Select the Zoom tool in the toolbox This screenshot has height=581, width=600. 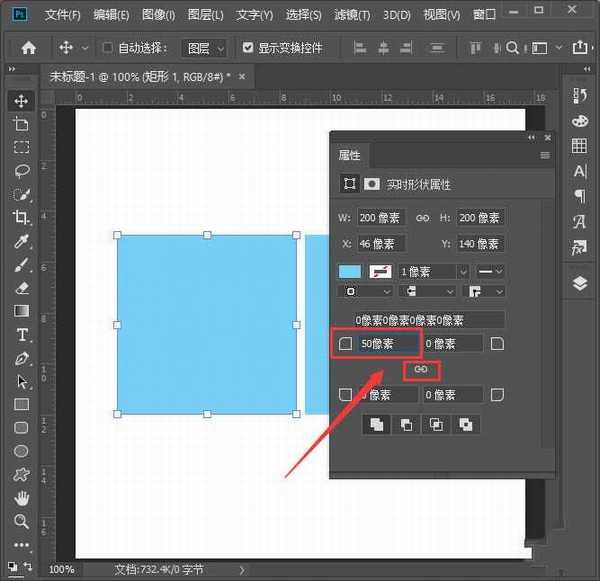pyautogui.click(x=21, y=521)
